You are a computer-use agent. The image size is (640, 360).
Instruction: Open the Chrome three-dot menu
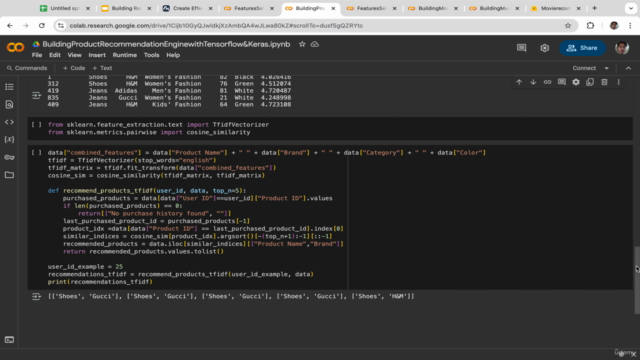630,25
